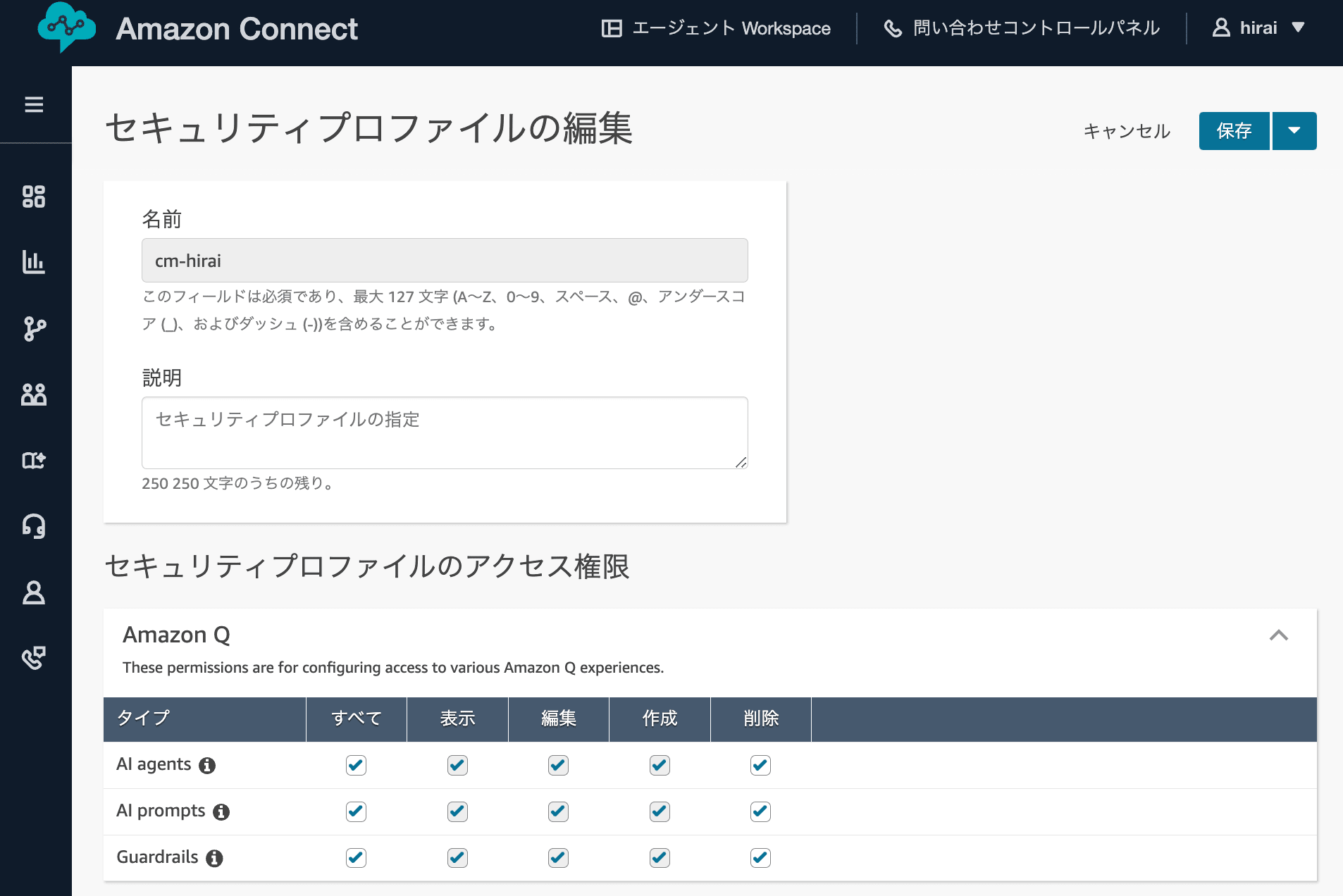Click the Amazon Connect title link
Screen dimensions: 1343x896
coord(237,29)
